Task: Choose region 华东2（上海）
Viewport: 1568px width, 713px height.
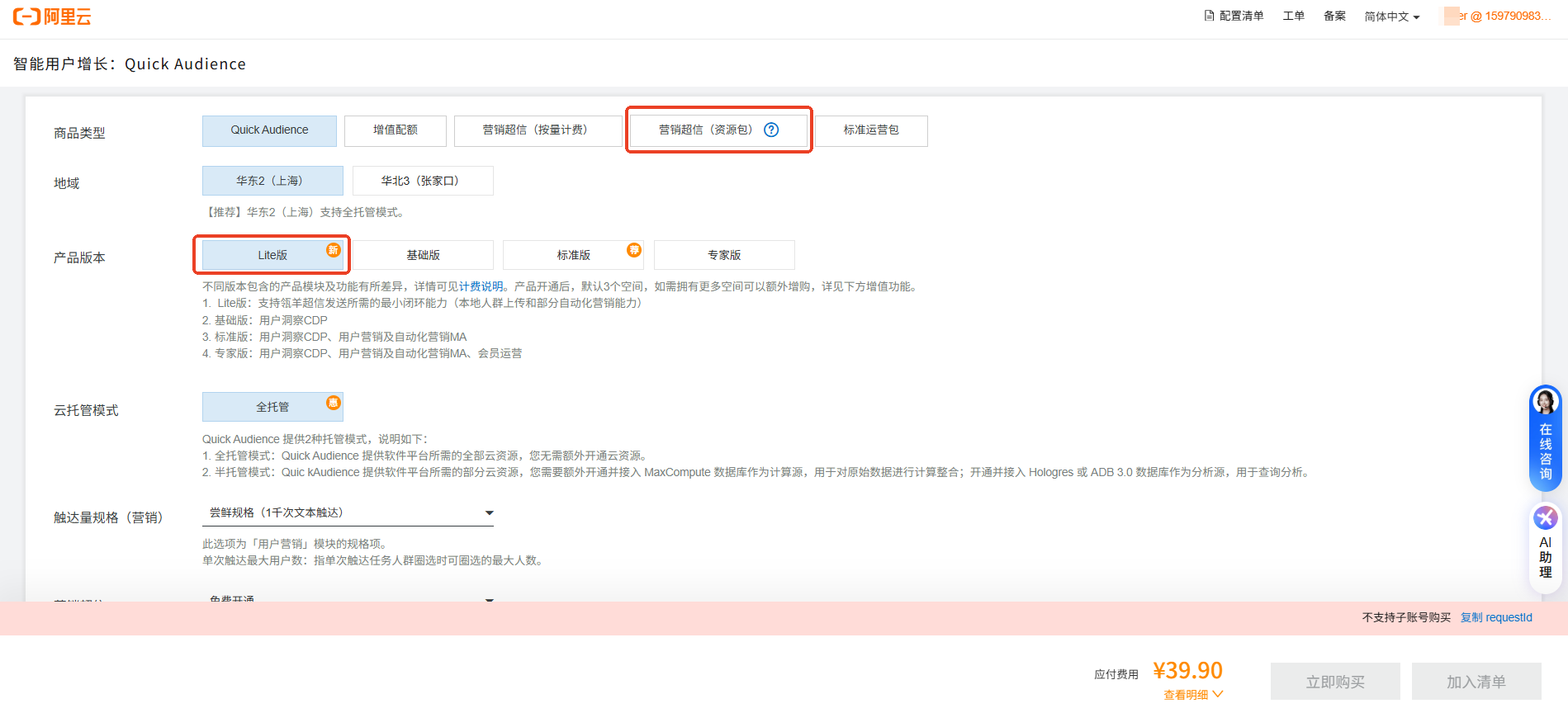Action: (272, 181)
